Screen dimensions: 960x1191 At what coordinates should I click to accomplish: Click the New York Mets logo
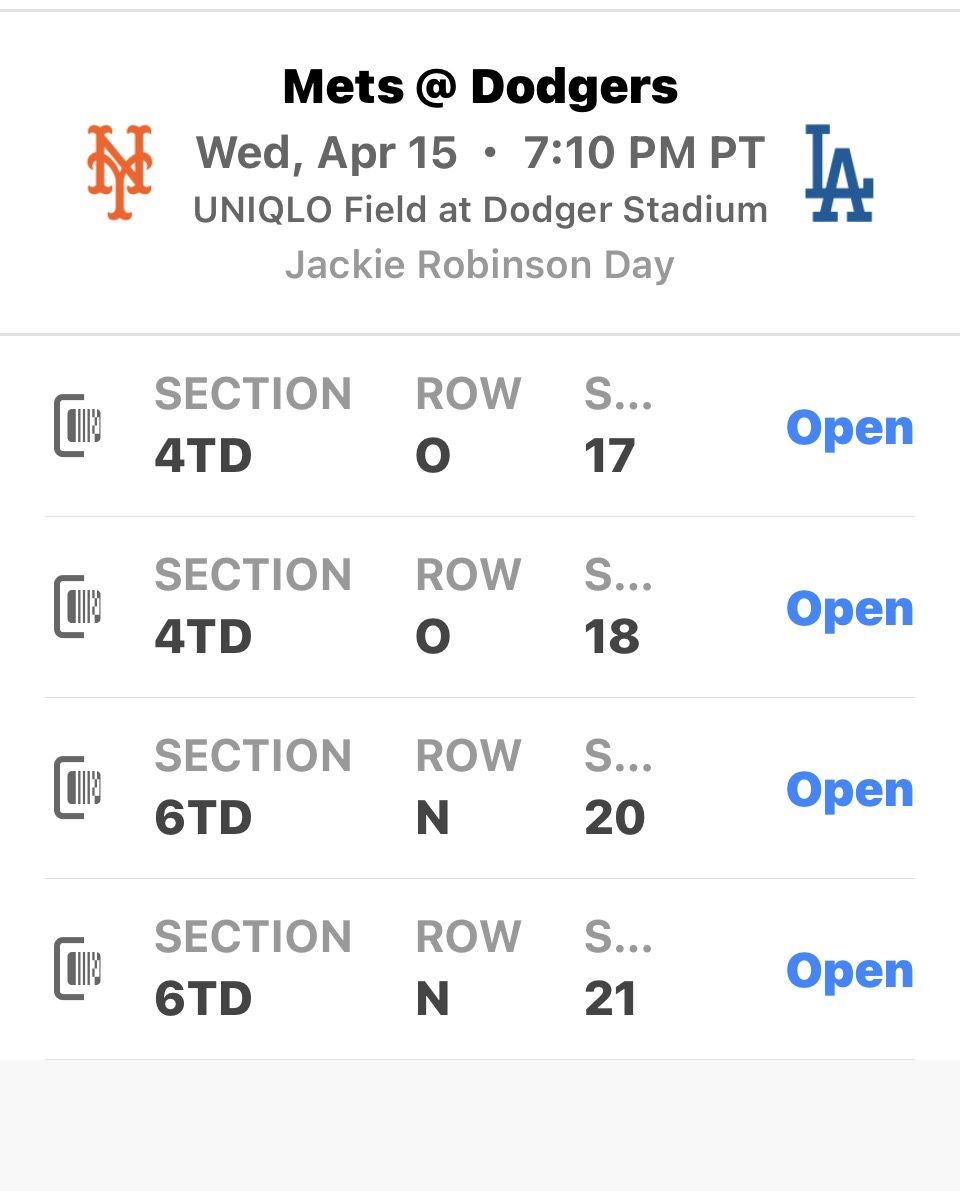point(120,172)
